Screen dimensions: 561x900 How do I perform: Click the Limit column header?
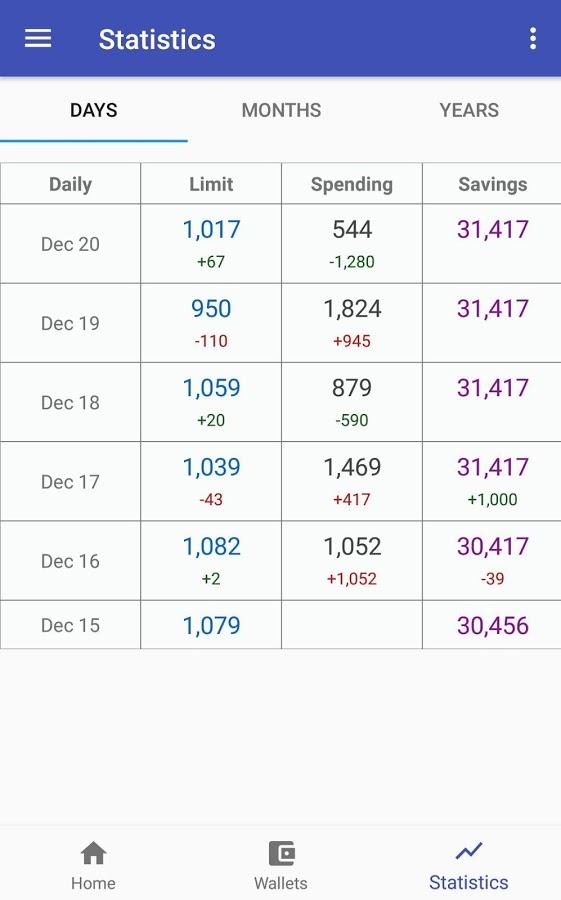pos(211,184)
